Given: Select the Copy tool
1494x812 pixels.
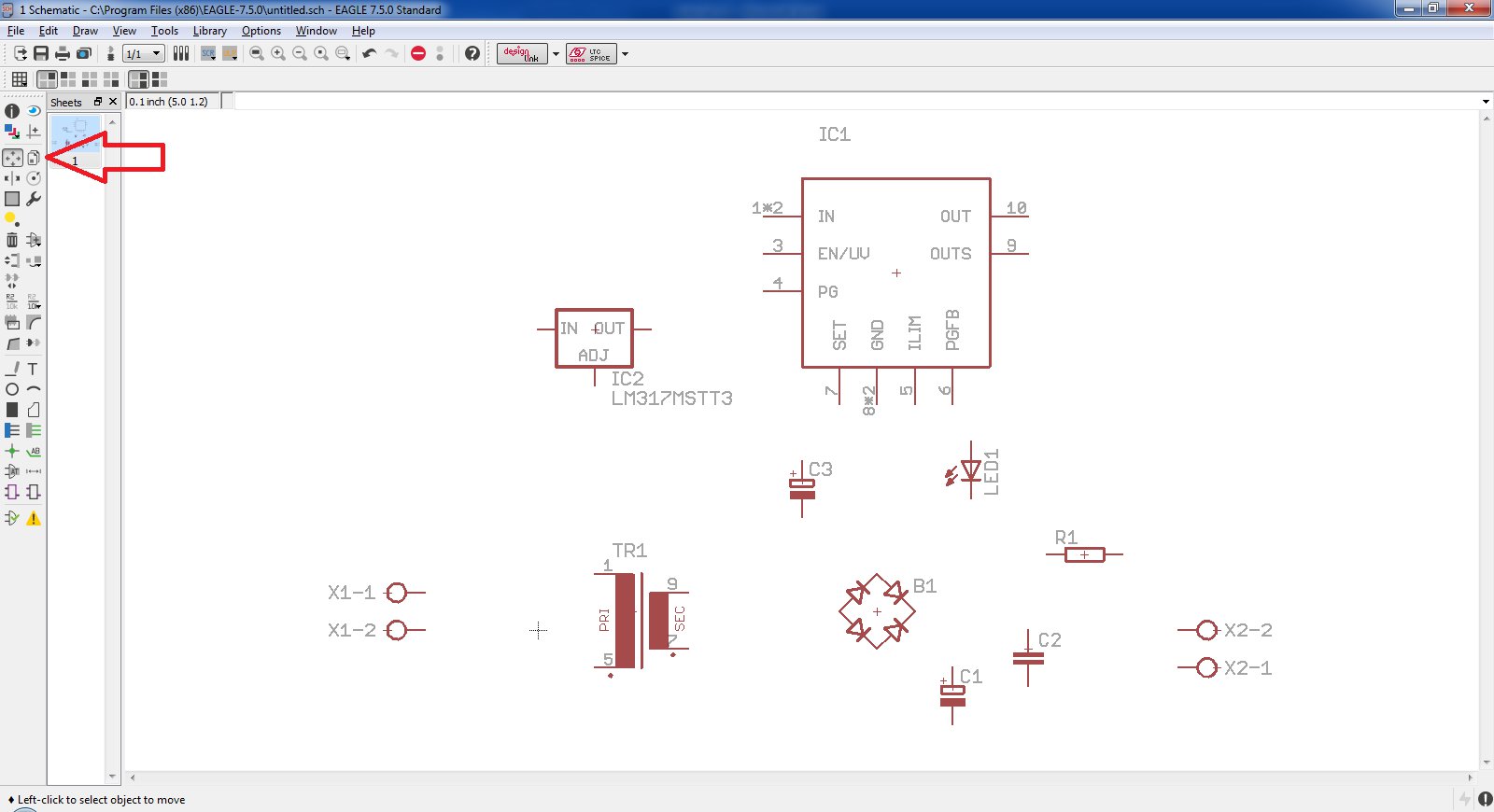Looking at the screenshot, I should 34,158.
